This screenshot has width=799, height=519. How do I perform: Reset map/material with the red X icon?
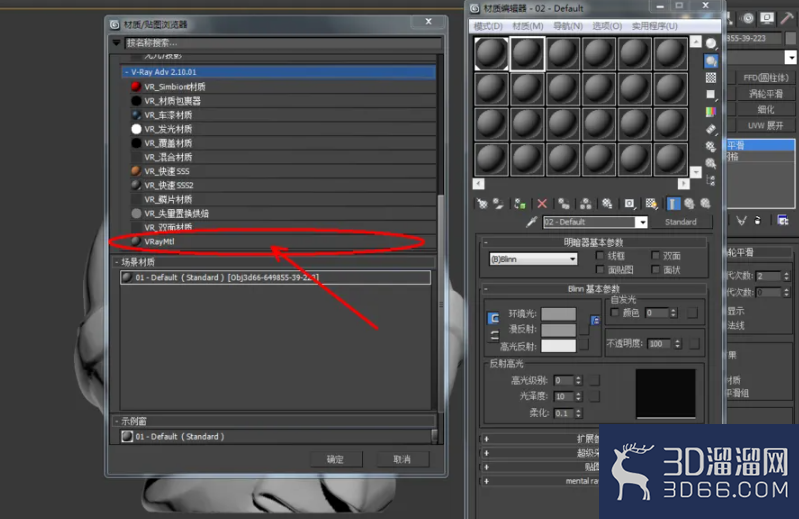point(542,204)
